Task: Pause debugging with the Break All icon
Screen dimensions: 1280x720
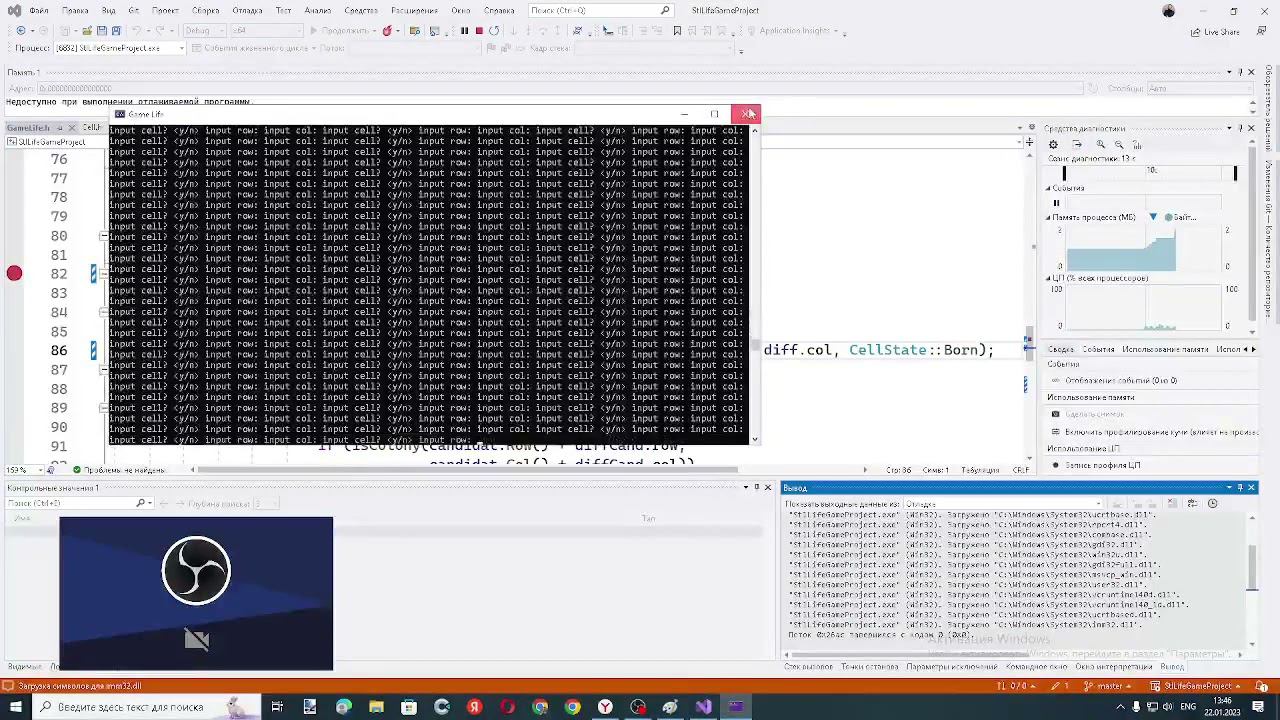Action: click(x=464, y=31)
